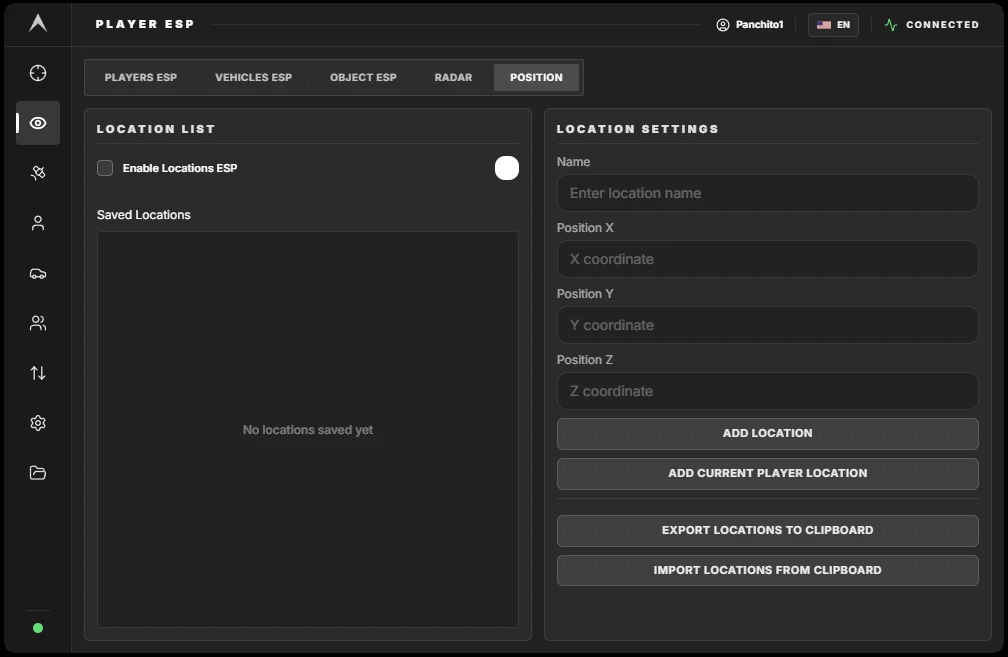The width and height of the screenshot is (1008, 657).
Task: Click the up-down arrows sidebar icon
Action: (x=38, y=373)
